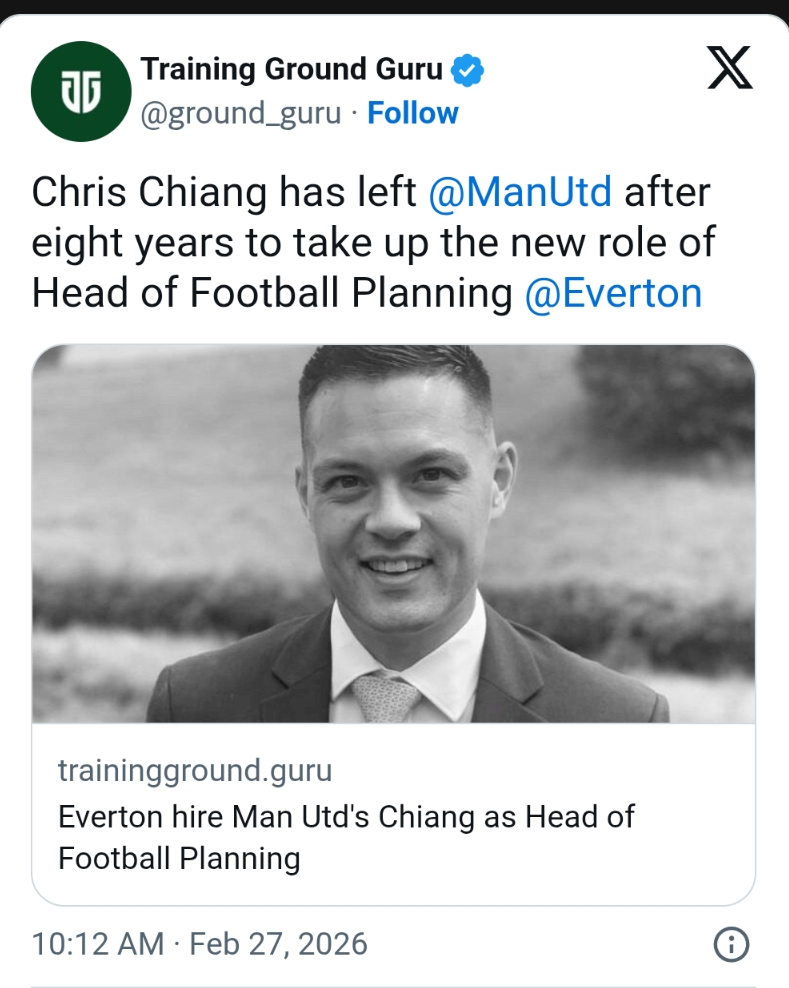The width and height of the screenshot is (789, 988).
Task: Tap the man's tie in the photo
Action: [x=385, y=695]
